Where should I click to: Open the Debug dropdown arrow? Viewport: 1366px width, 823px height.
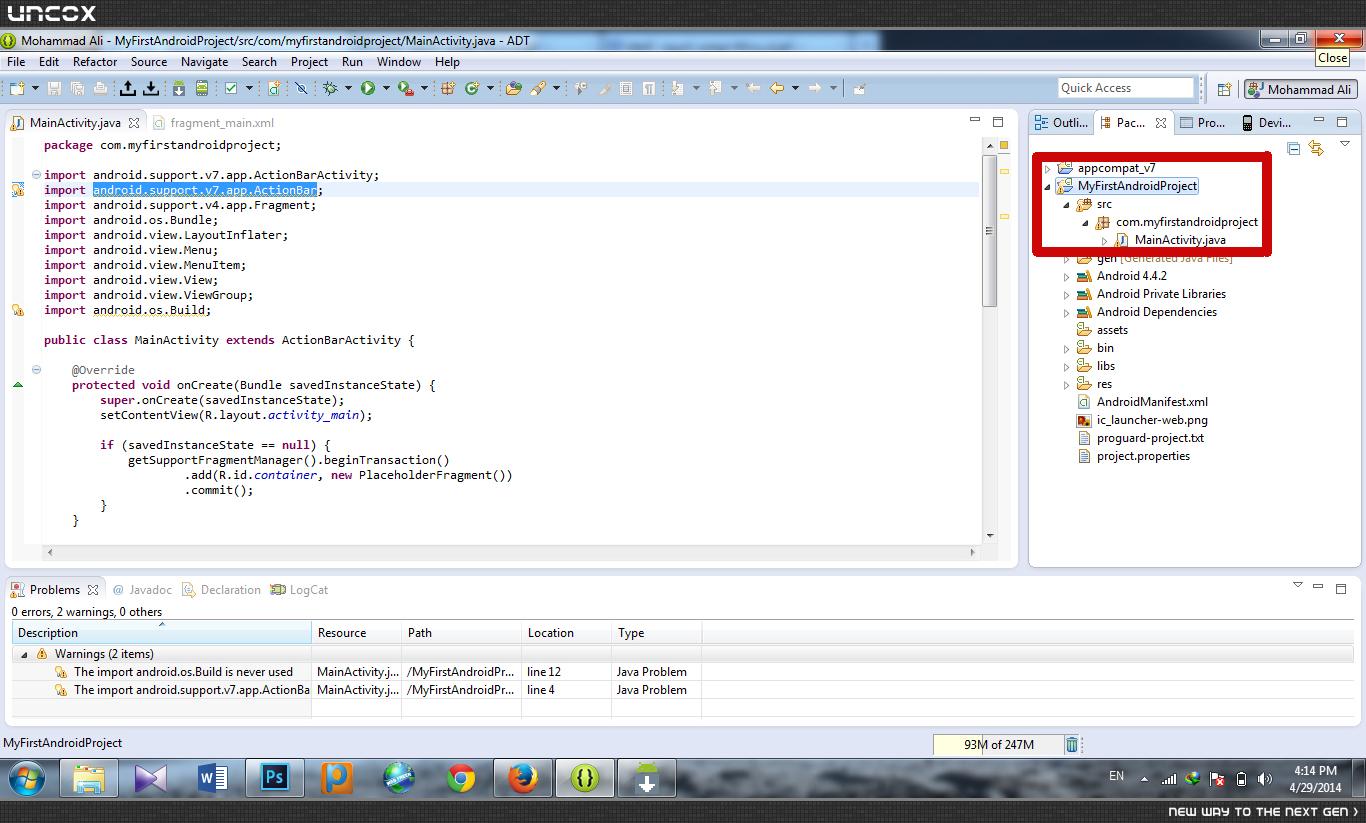click(348, 88)
